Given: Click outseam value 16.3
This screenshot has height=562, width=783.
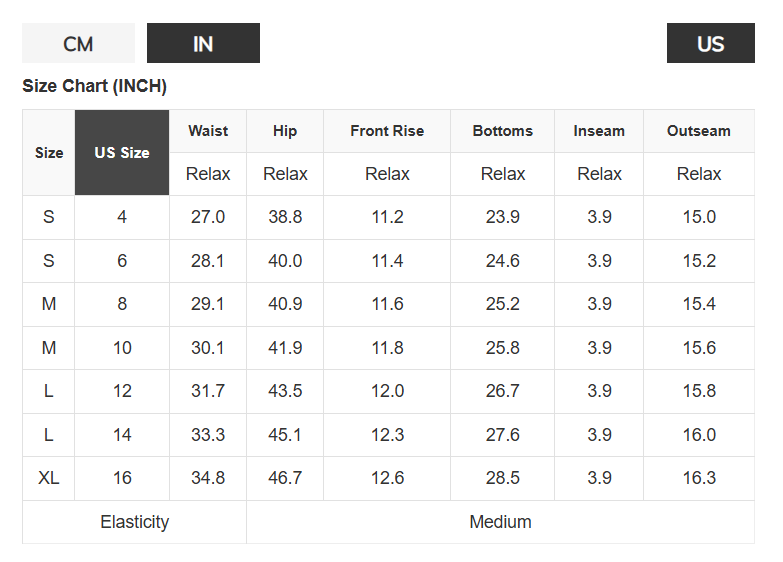Looking at the screenshot, I should coord(699,478).
